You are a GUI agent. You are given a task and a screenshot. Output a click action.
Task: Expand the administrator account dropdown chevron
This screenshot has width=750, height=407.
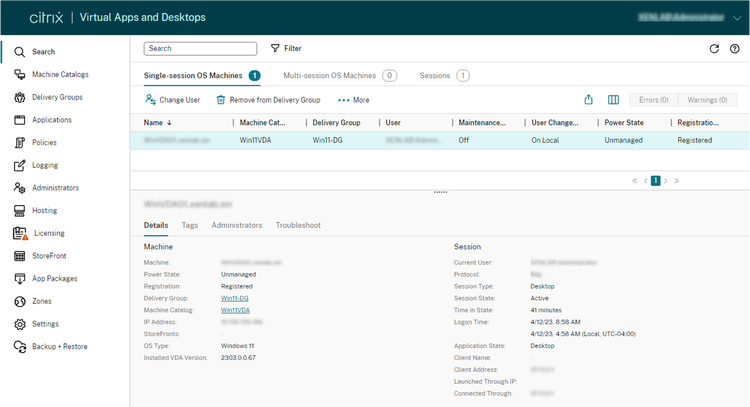(738, 18)
